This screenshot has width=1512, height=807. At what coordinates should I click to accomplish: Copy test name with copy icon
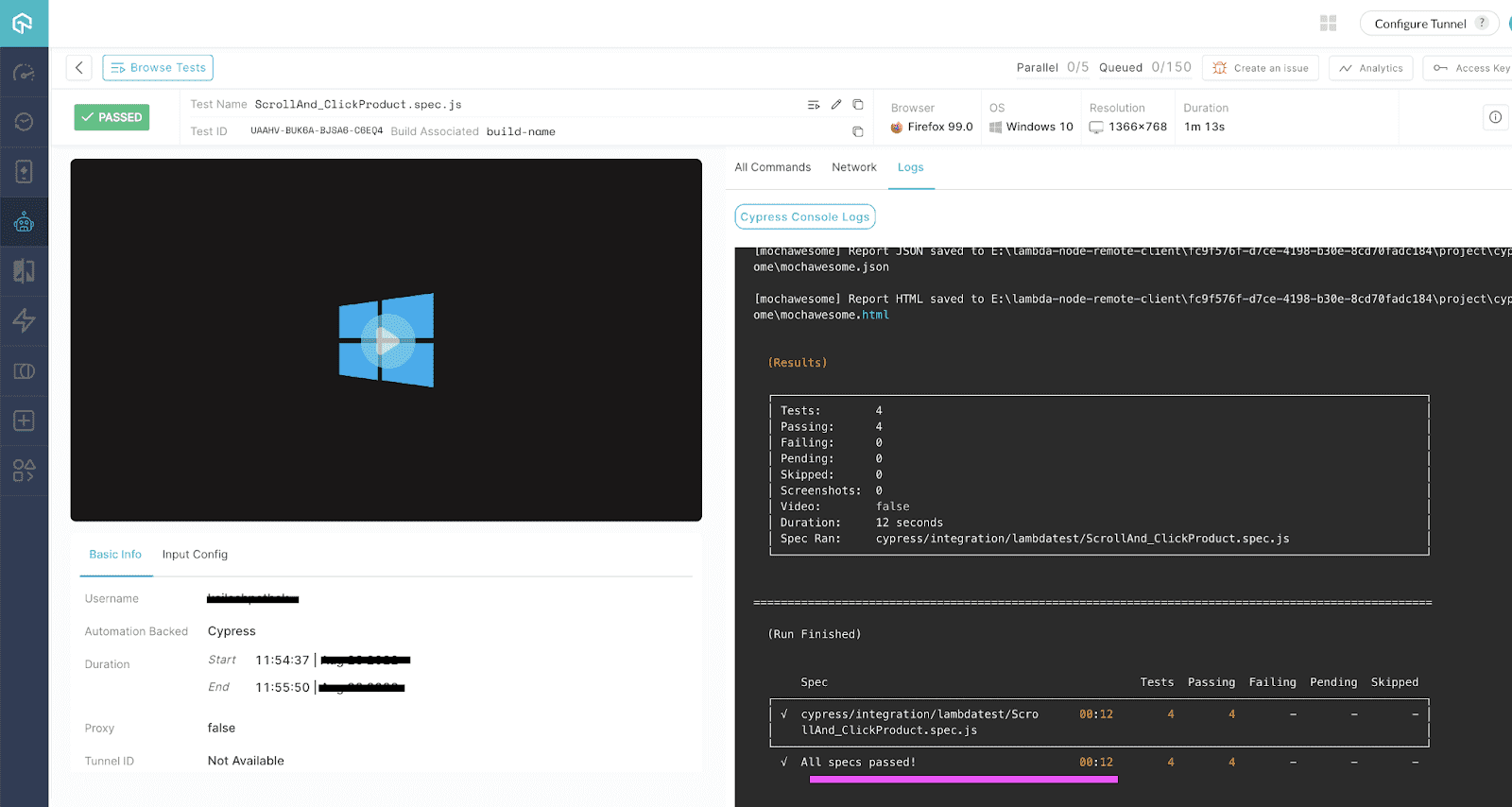coord(858,105)
